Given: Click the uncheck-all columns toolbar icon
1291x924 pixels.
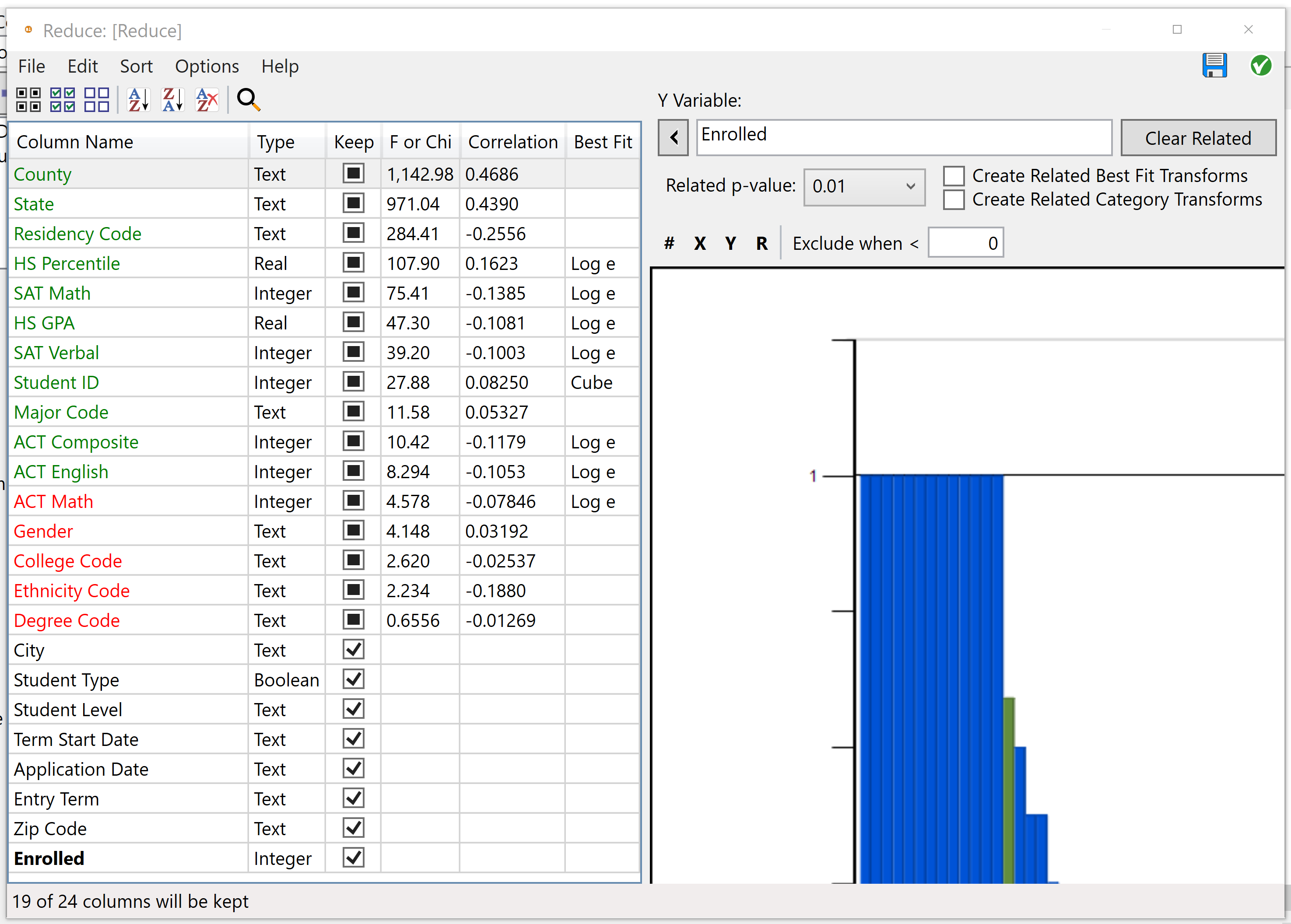Looking at the screenshot, I should pyautogui.click(x=97, y=100).
